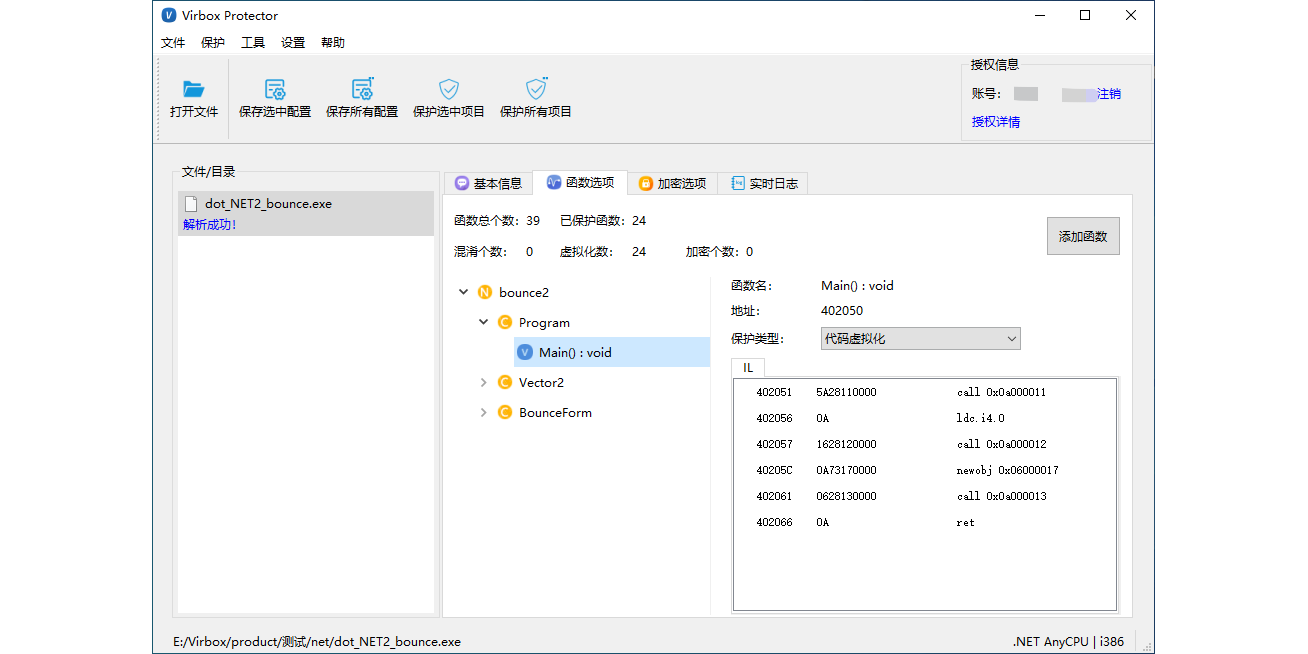Click the License Details (授权详情) link
The width and height of the screenshot is (1308, 654).
(996, 122)
